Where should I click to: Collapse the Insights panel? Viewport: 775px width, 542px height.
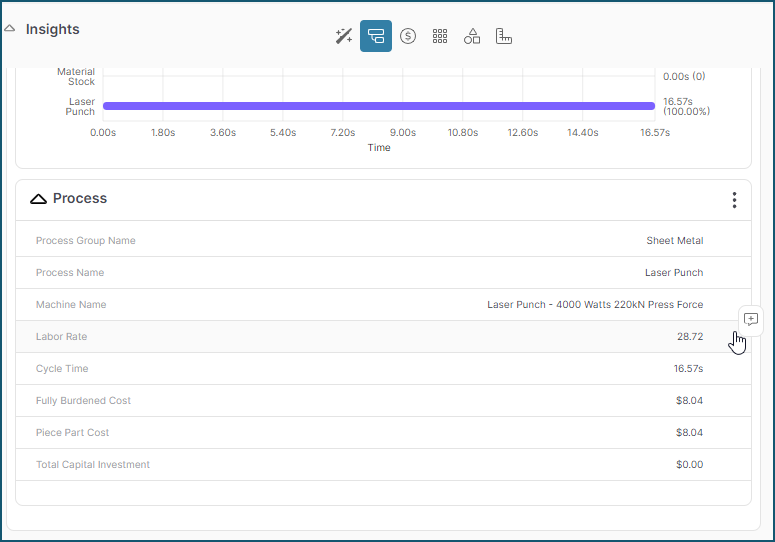[x=10, y=29]
